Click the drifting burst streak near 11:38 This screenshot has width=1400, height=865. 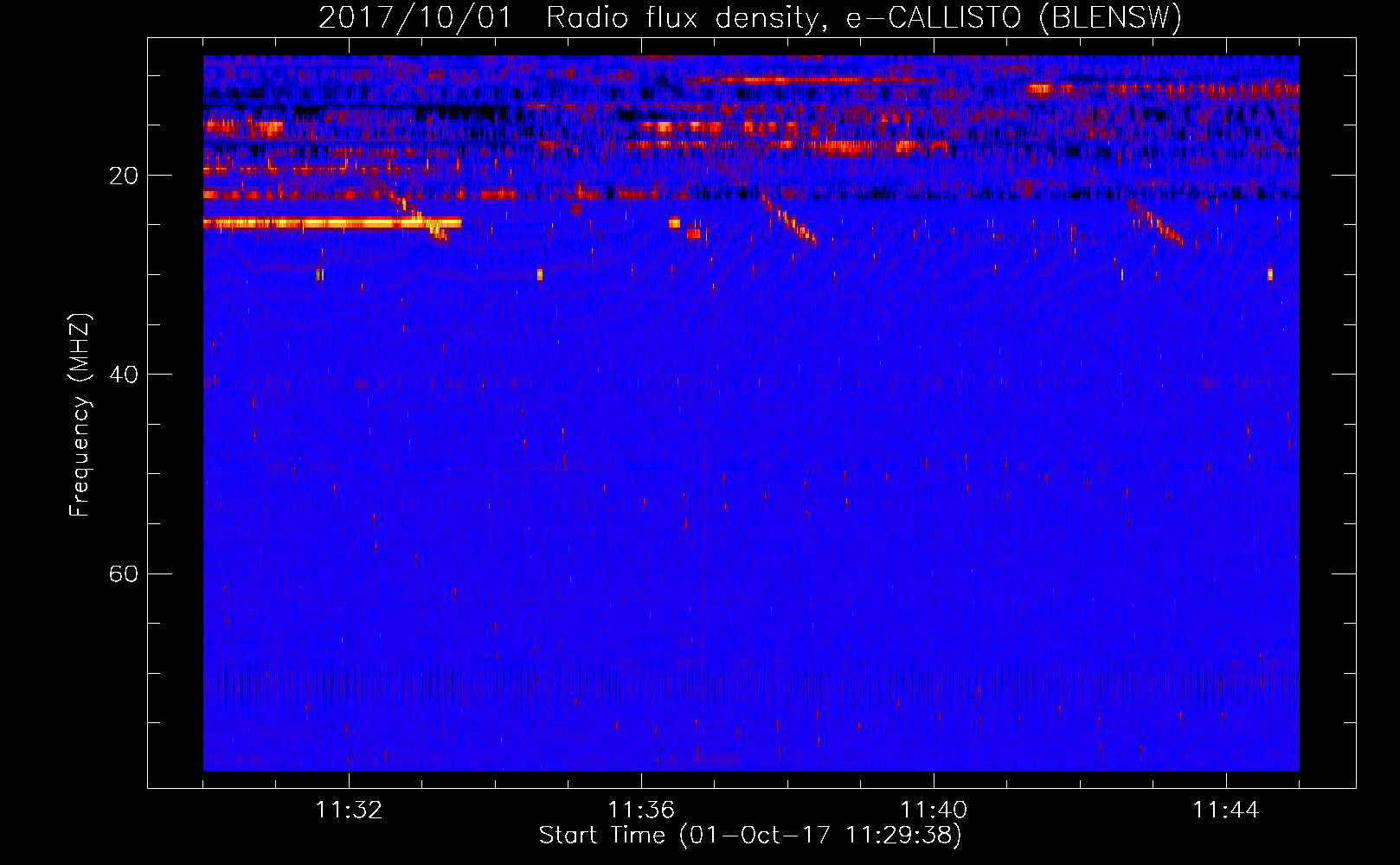(x=789, y=221)
